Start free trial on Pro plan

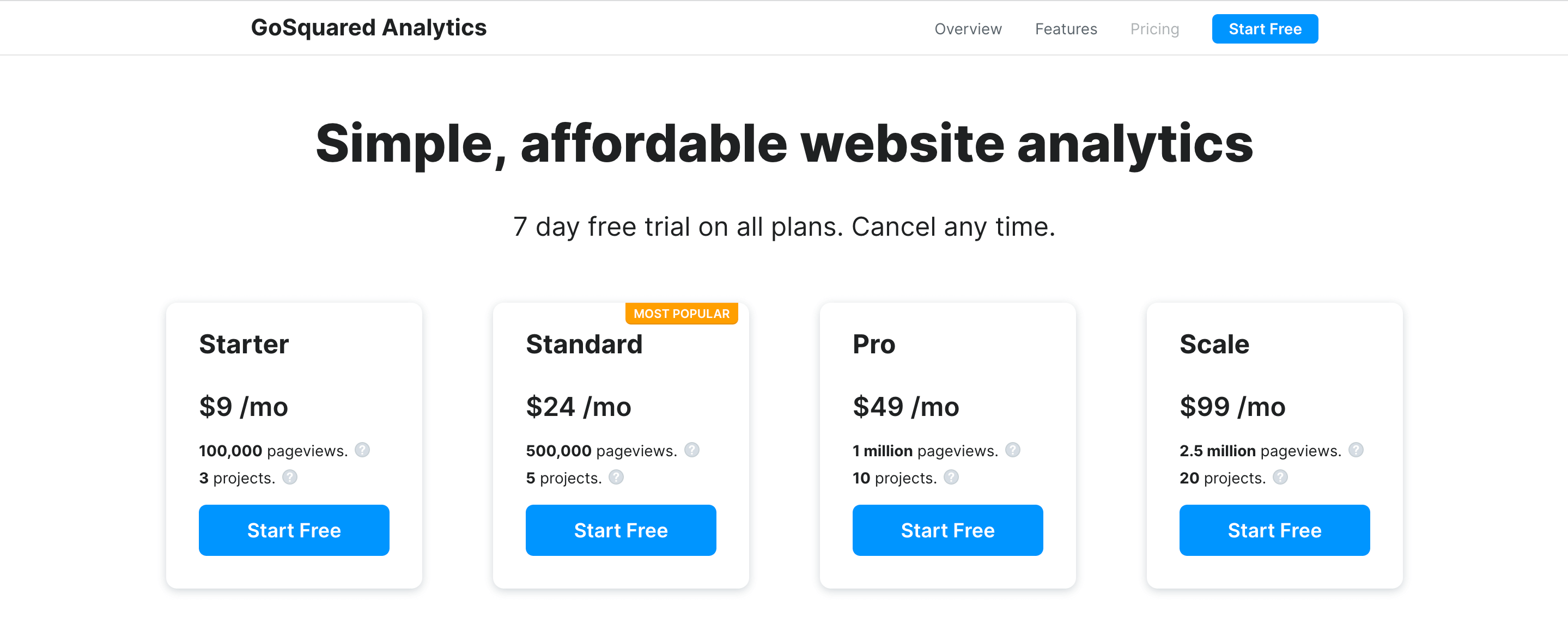coord(947,530)
